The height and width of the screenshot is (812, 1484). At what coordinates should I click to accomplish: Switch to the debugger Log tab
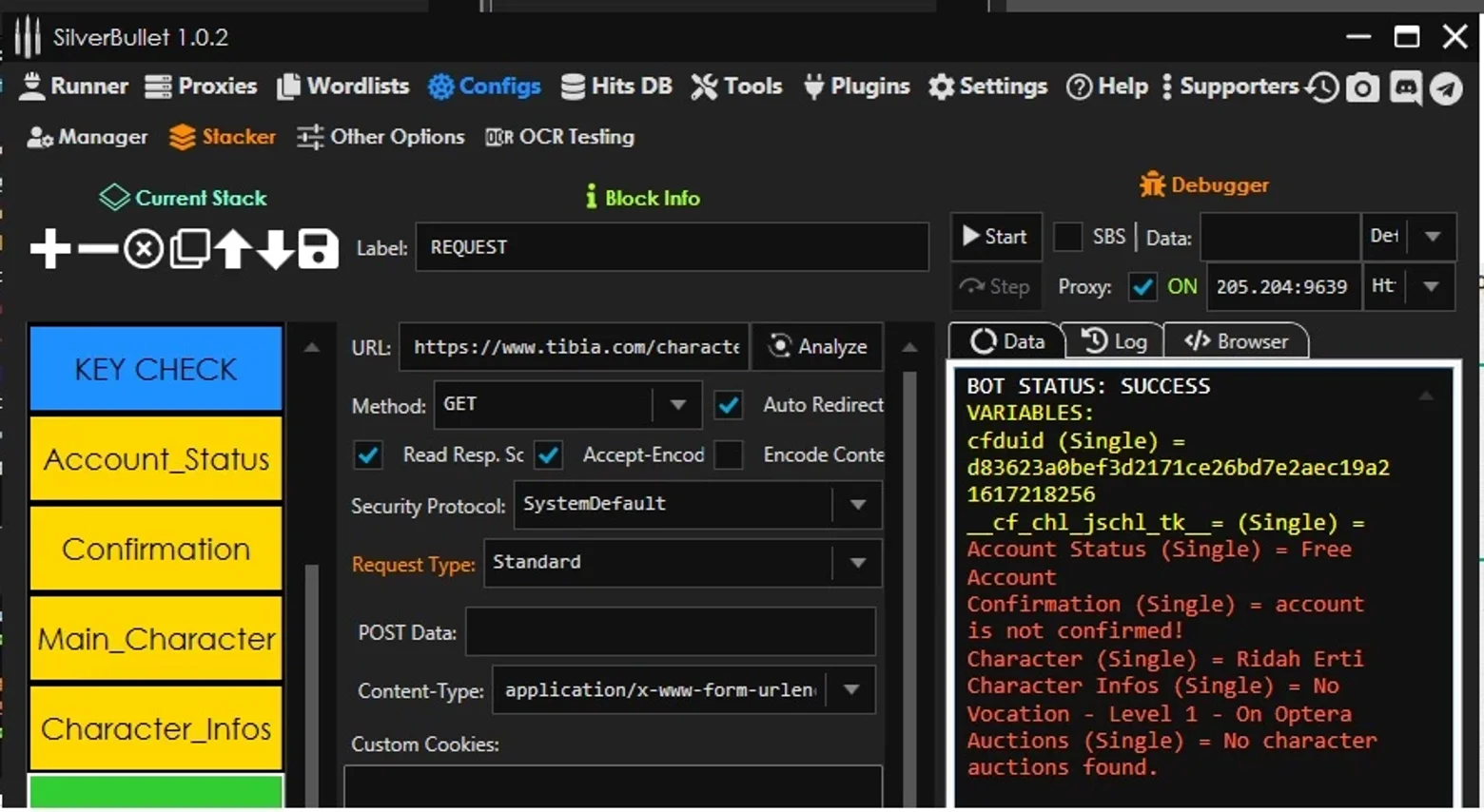[x=1113, y=341]
